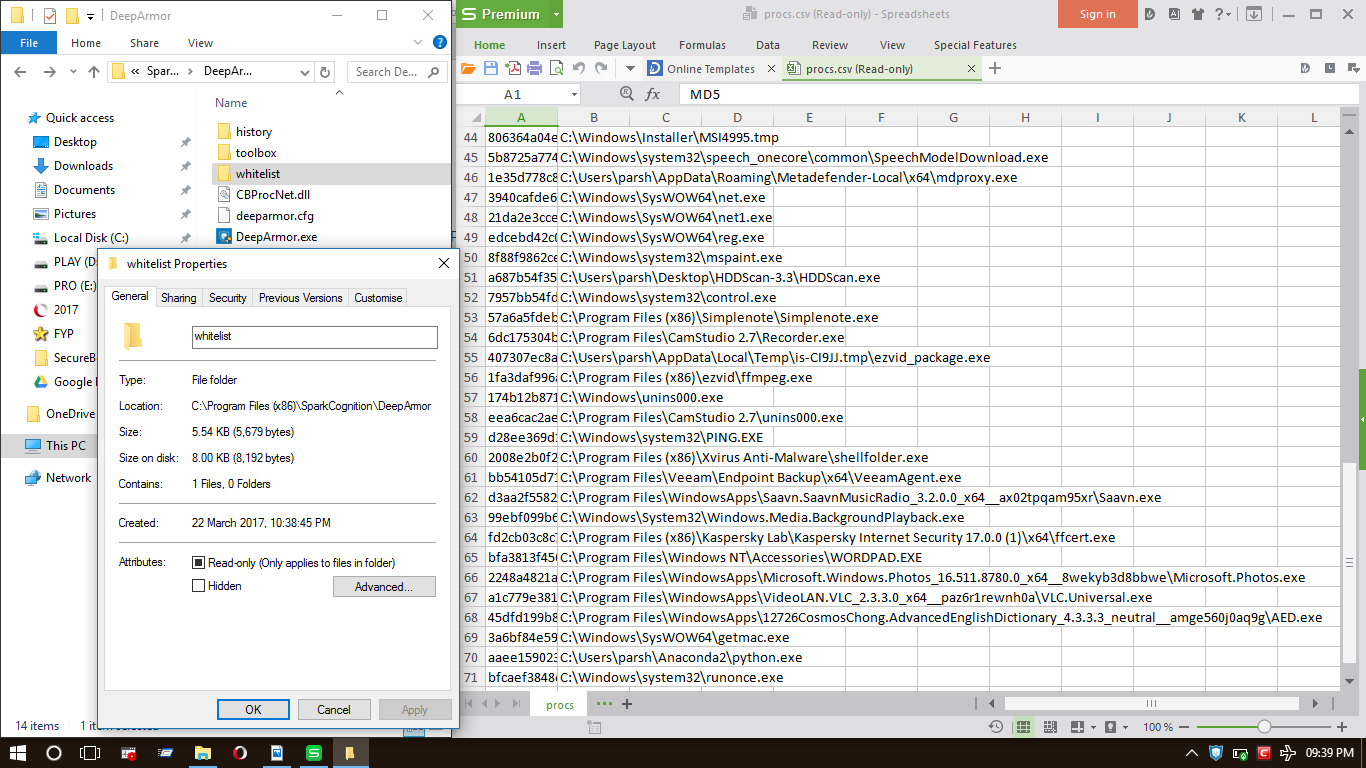Expand the Name Box dropdown for A1
This screenshot has height=768, width=1366.
(573, 94)
